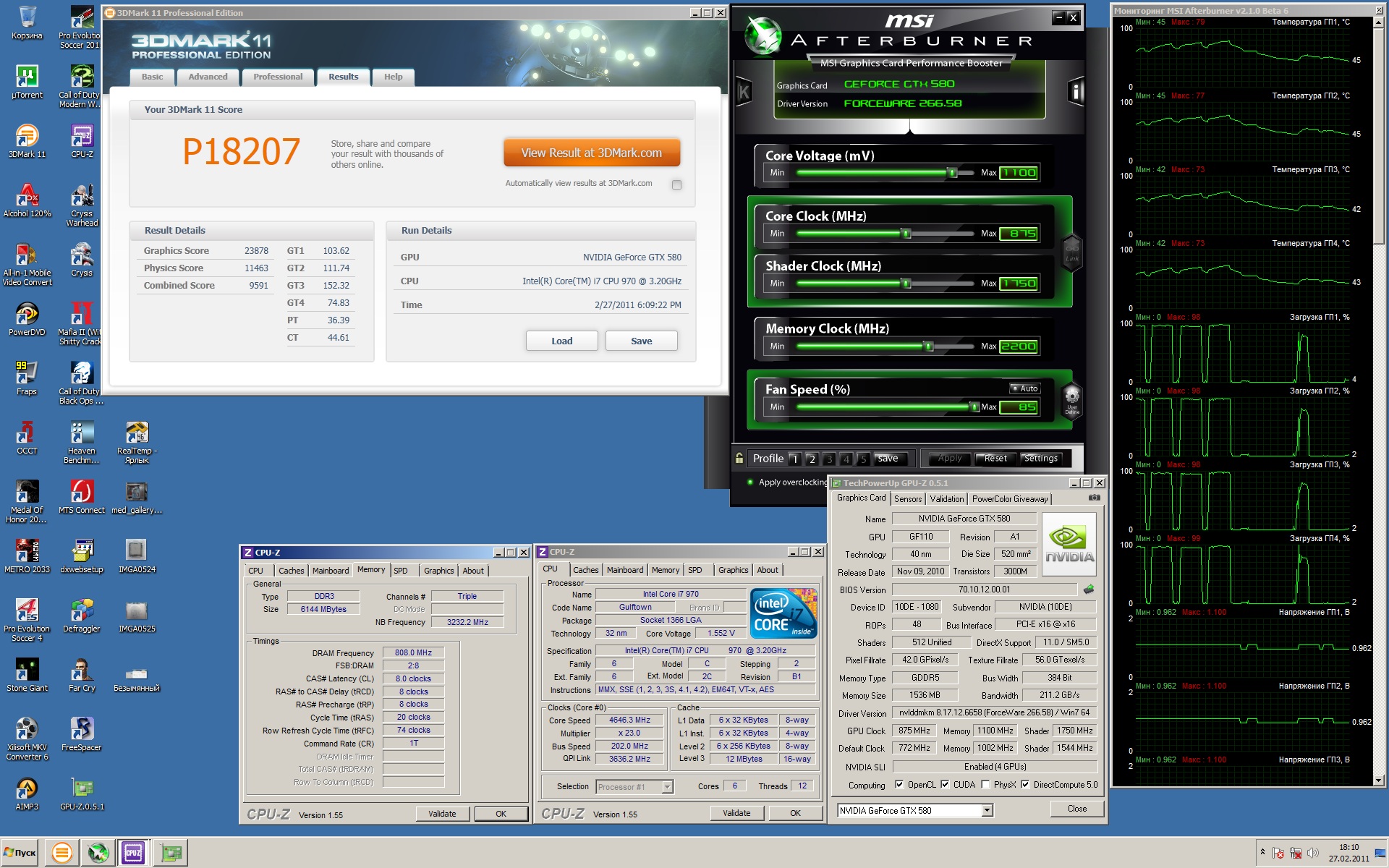
Task: Open the Start (Пуск) menu
Action: (20, 853)
